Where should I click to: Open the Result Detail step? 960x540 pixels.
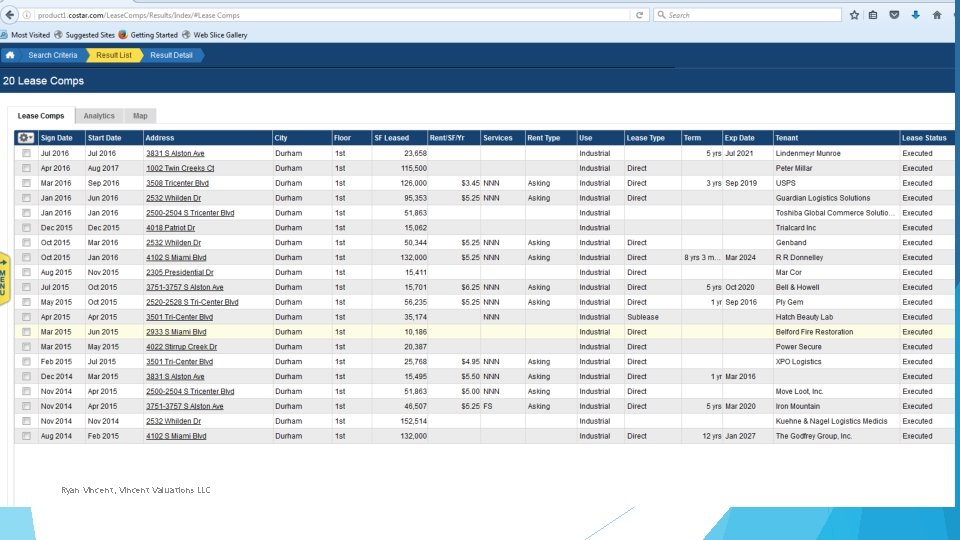click(171, 55)
